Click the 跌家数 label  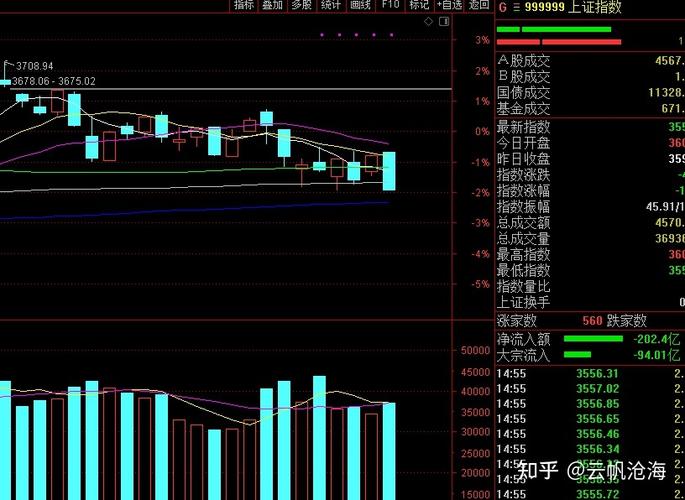(626, 321)
